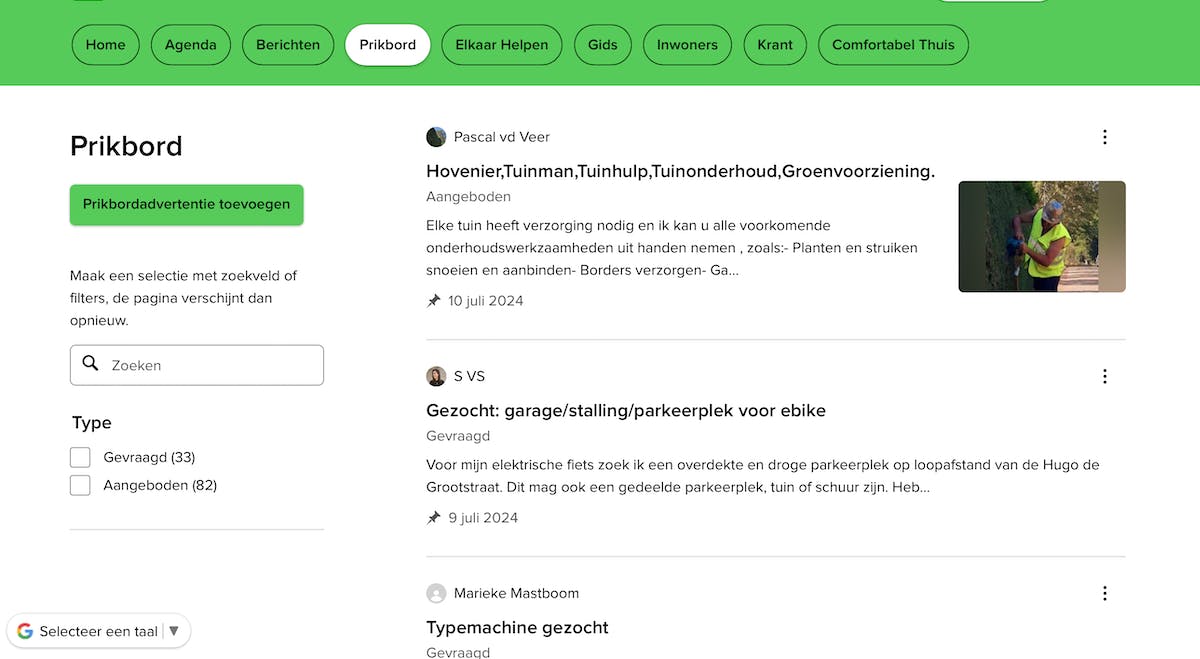The width and height of the screenshot is (1200, 659).
Task: Switch to the Agenda tab
Action: (x=190, y=45)
